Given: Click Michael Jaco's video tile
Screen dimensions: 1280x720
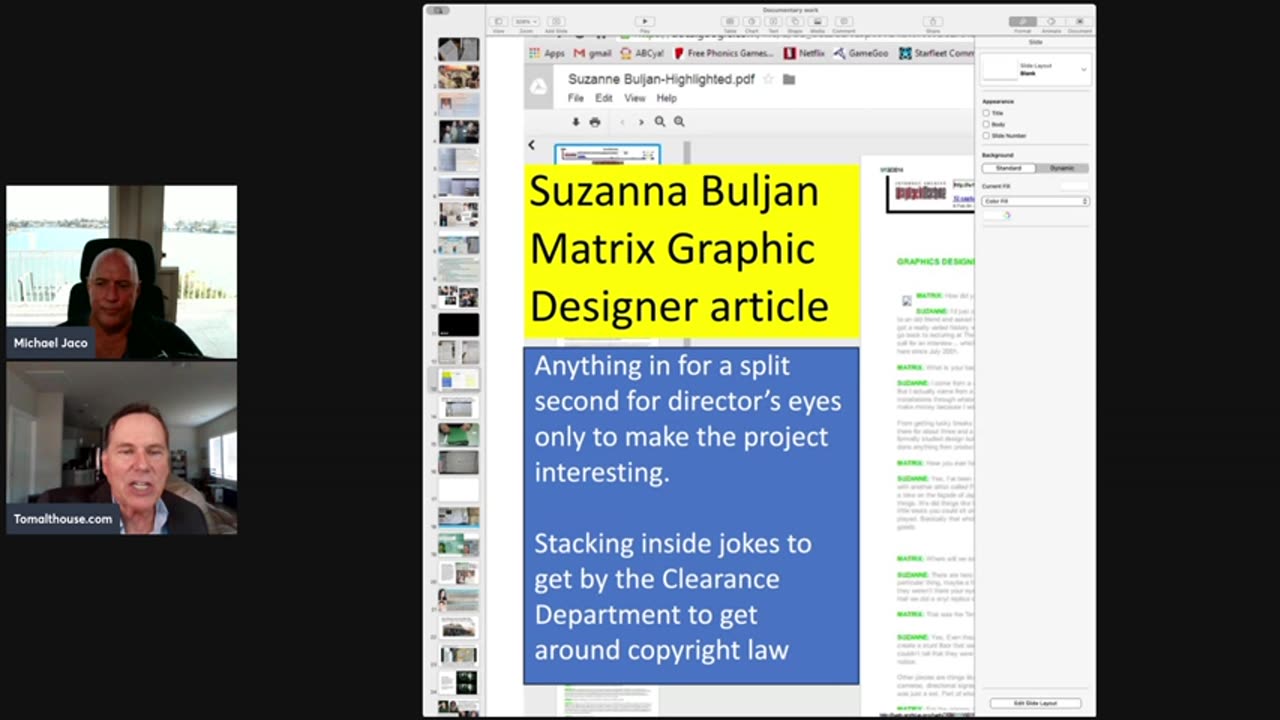Looking at the screenshot, I should click(x=122, y=272).
